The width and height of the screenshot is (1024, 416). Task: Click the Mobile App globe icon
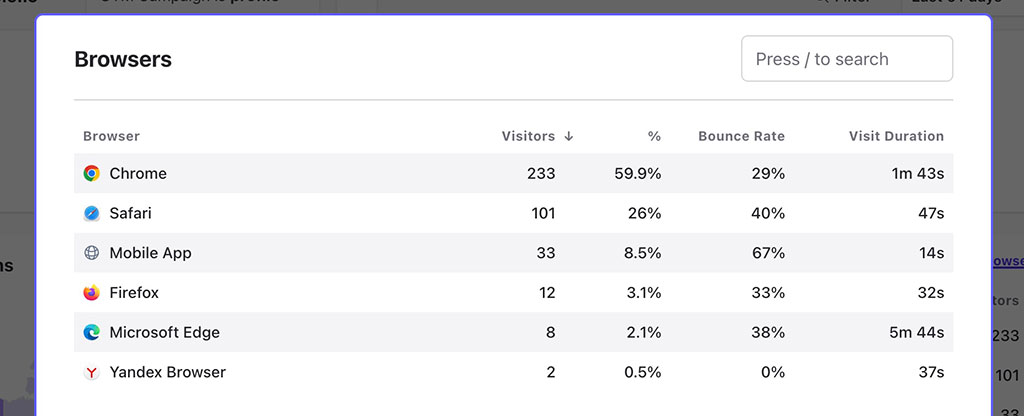pos(92,253)
